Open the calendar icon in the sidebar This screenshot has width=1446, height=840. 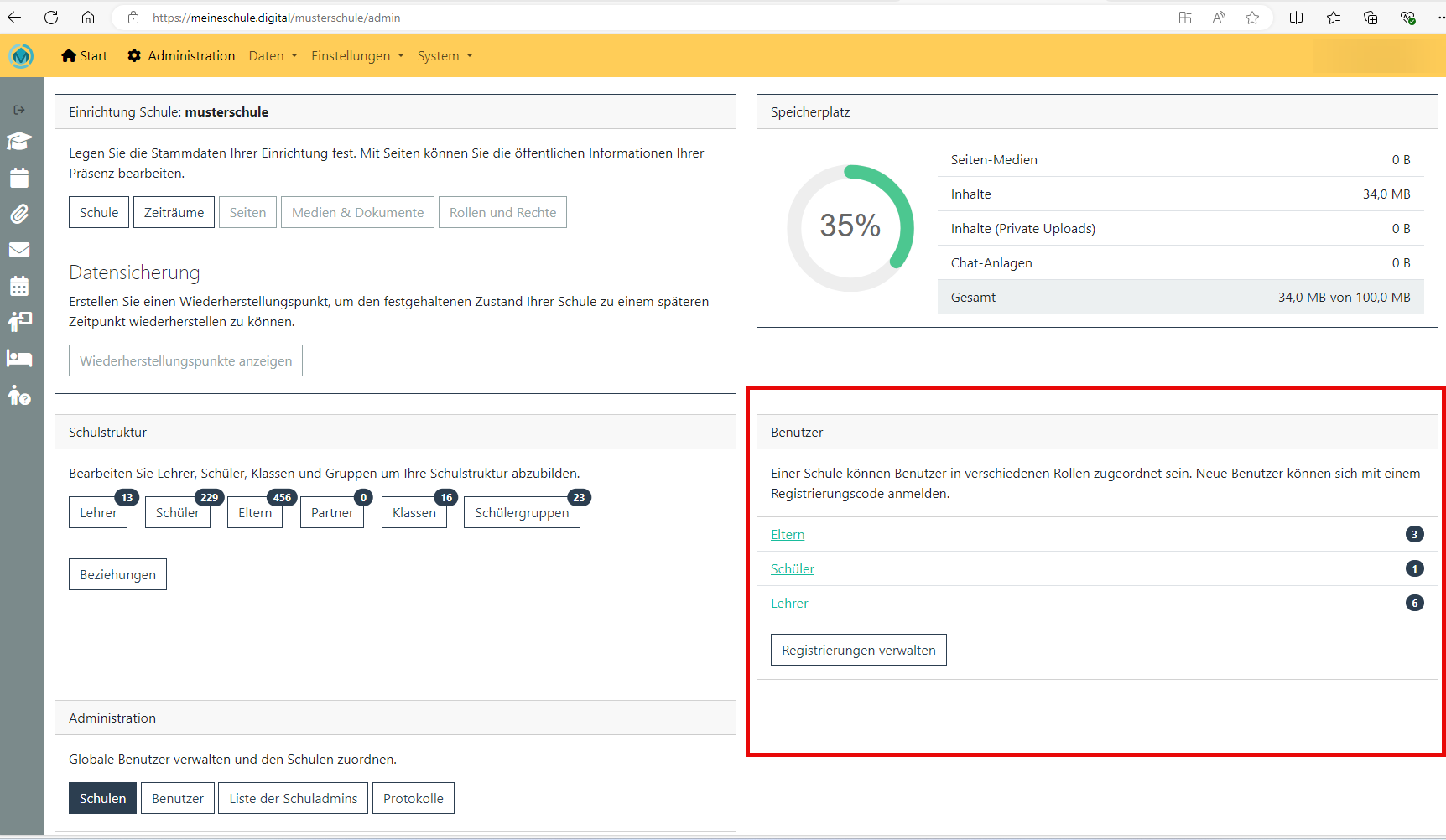(19, 178)
